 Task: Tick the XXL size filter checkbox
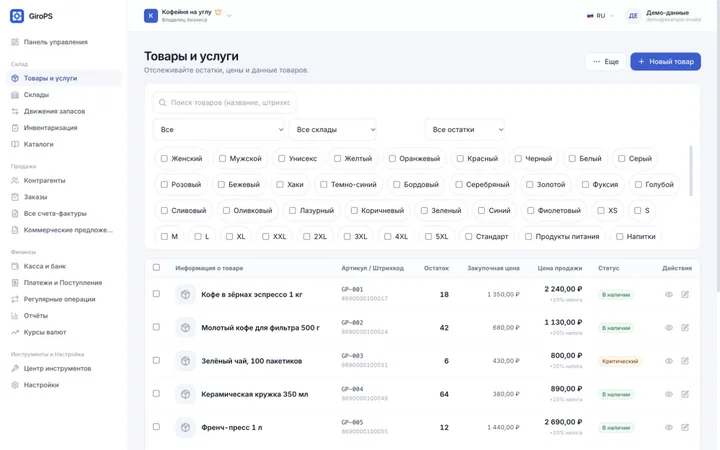click(265, 237)
